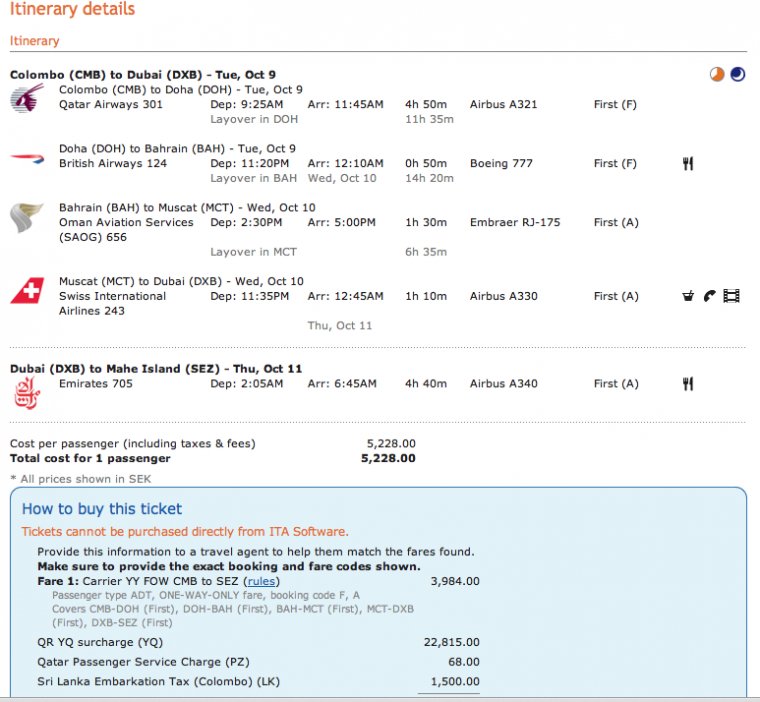Click the Oman Aviation Services logo
This screenshot has width=760, height=702.
click(26, 218)
